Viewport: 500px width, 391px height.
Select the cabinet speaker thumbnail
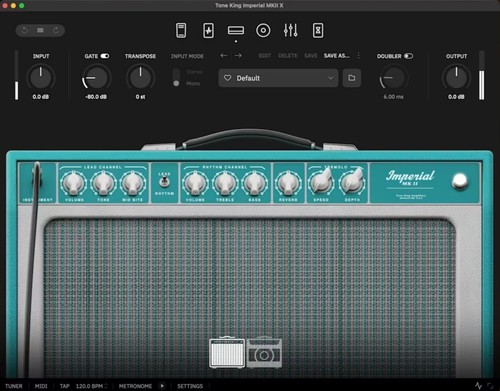tap(264, 353)
